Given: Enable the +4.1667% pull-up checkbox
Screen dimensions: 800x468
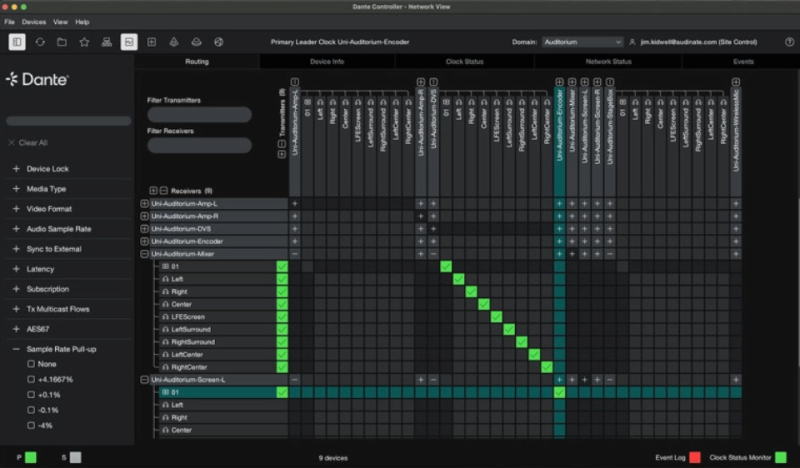Looking at the screenshot, I should pyautogui.click(x=31, y=380).
